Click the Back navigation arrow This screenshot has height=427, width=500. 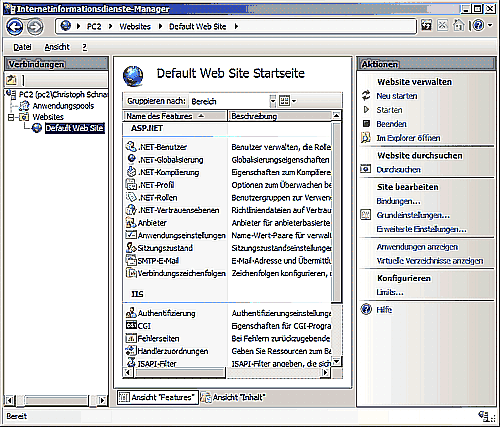(x=15, y=27)
